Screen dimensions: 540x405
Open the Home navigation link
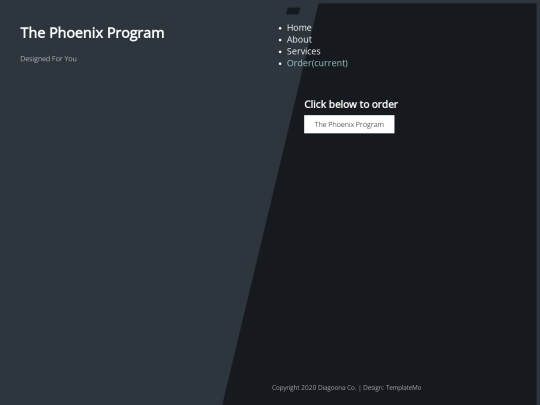[x=299, y=28]
